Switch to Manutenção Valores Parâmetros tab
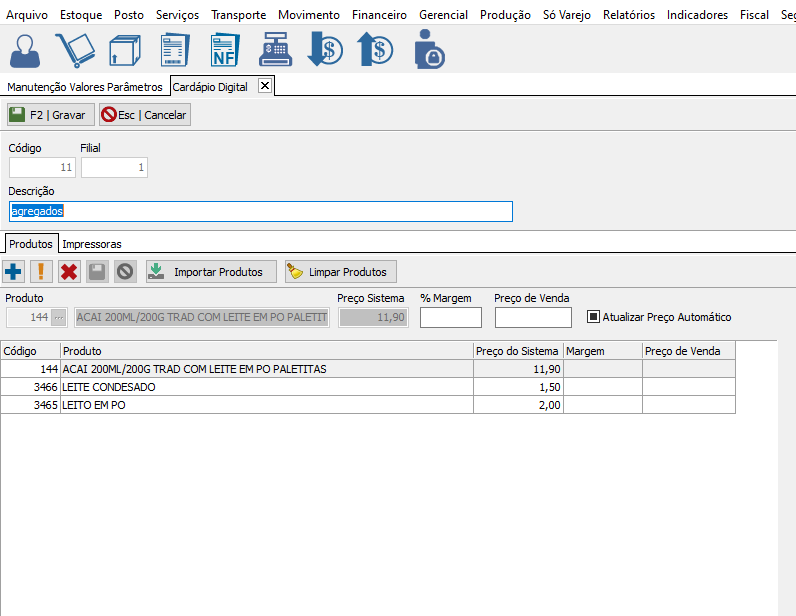796x616 pixels. click(85, 87)
